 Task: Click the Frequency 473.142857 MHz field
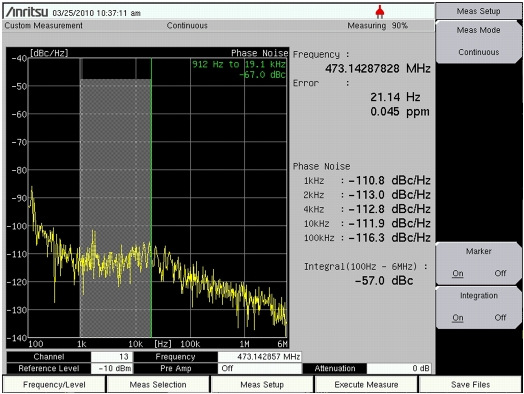[259, 357]
